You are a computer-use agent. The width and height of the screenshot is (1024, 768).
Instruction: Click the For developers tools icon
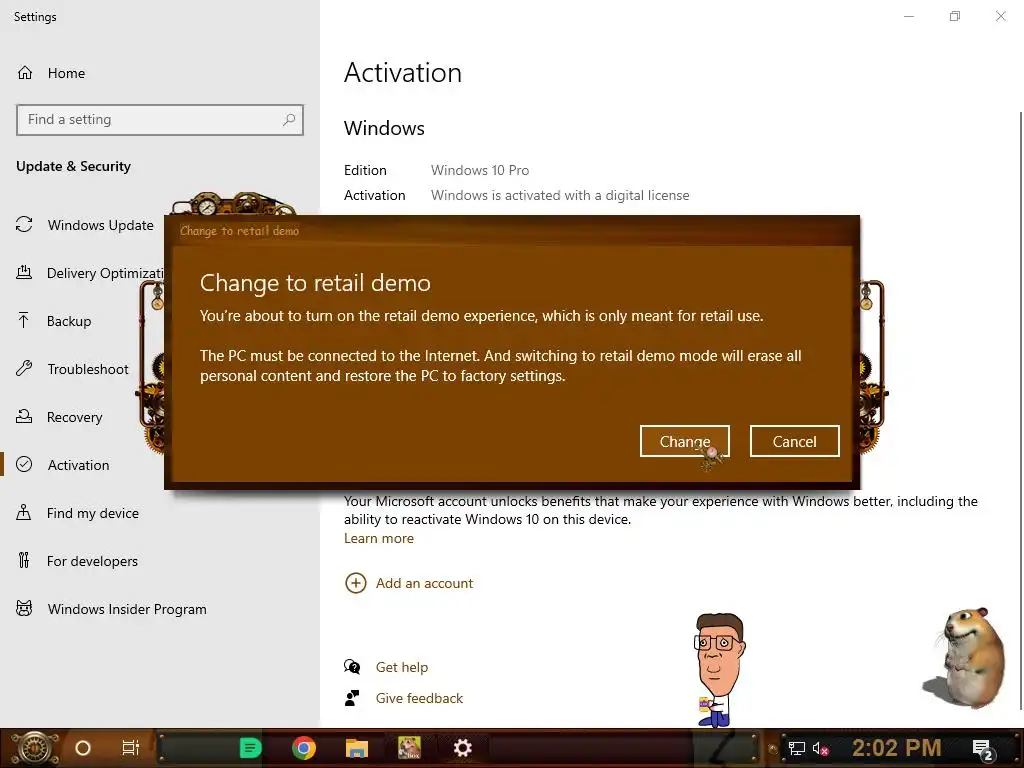[x=24, y=560]
